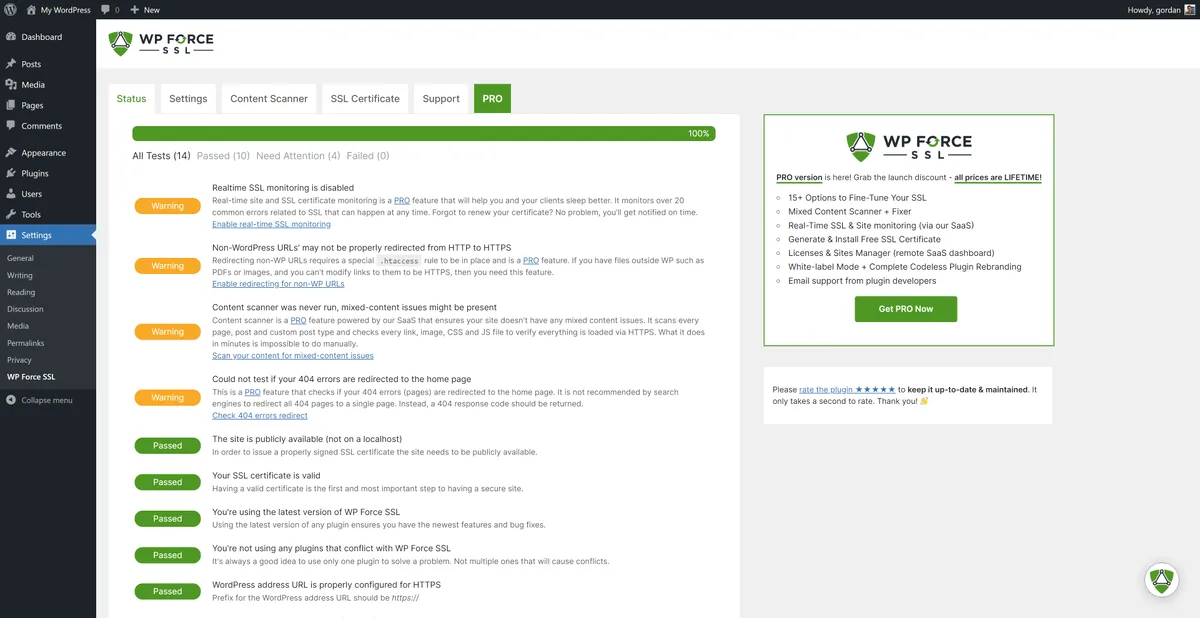
Task: Open the green PRO tab
Action: [x=492, y=99]
